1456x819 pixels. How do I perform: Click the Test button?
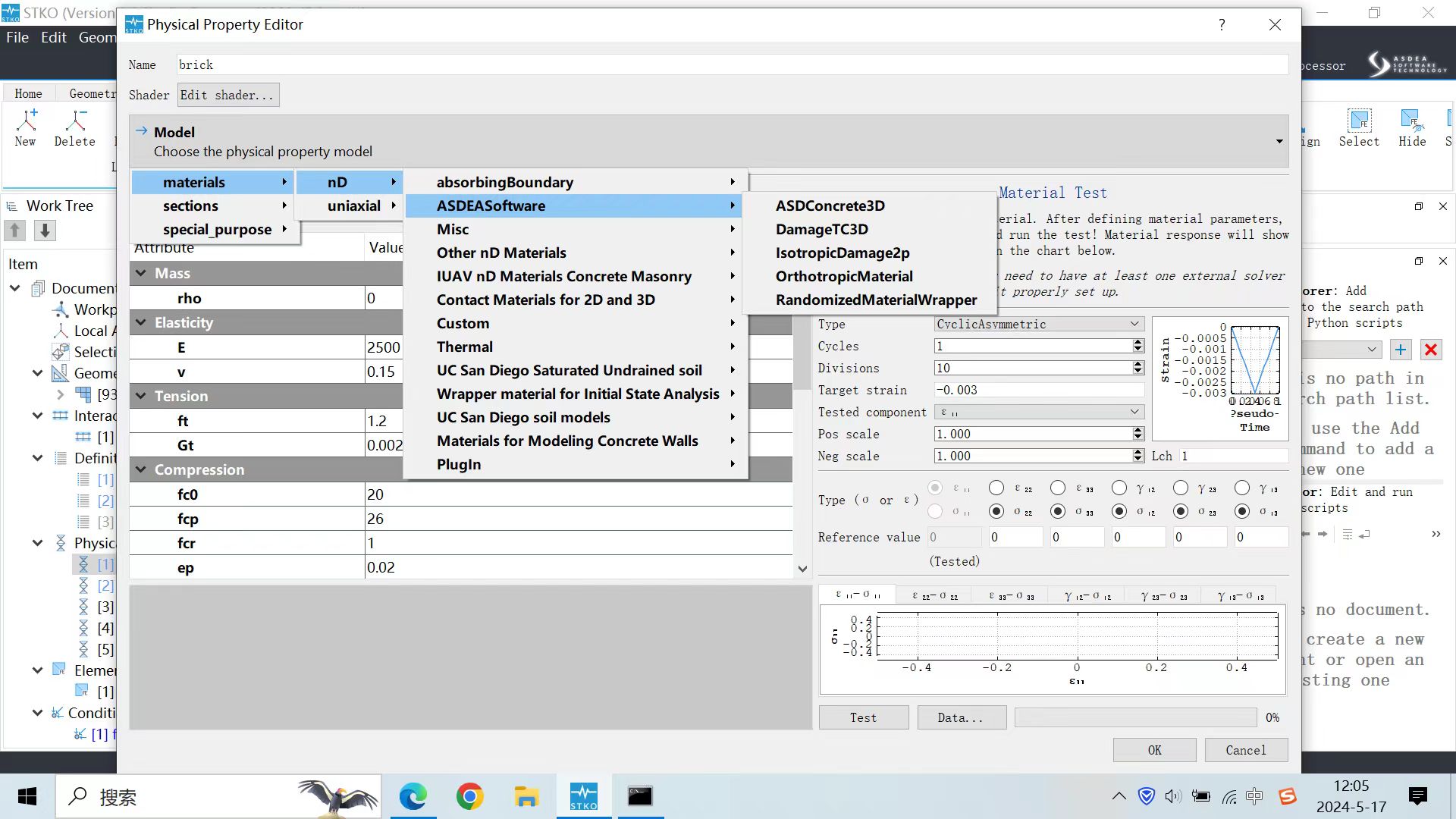coord(863,717)
